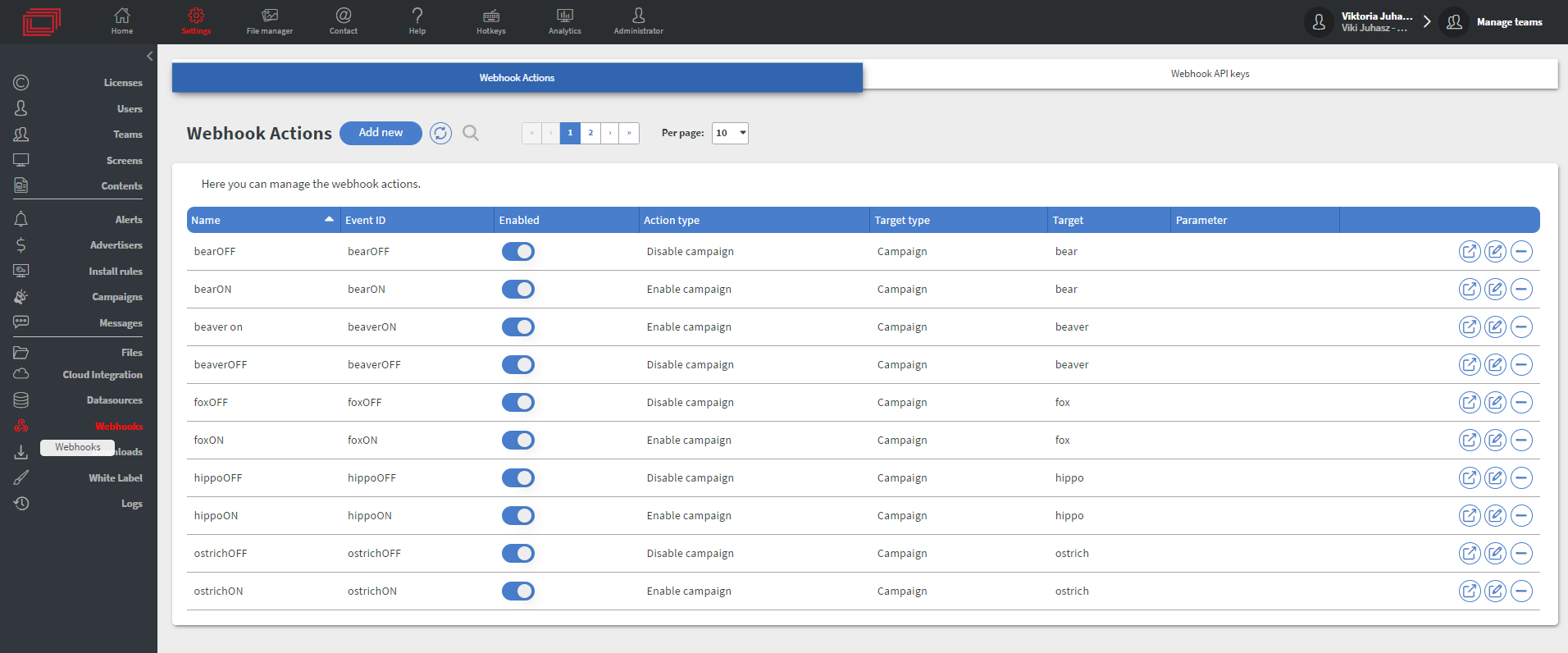This screenshot has width=1568, height=653.
Task: Toggle the hippoOFF enabled switch
Action: 518,478
